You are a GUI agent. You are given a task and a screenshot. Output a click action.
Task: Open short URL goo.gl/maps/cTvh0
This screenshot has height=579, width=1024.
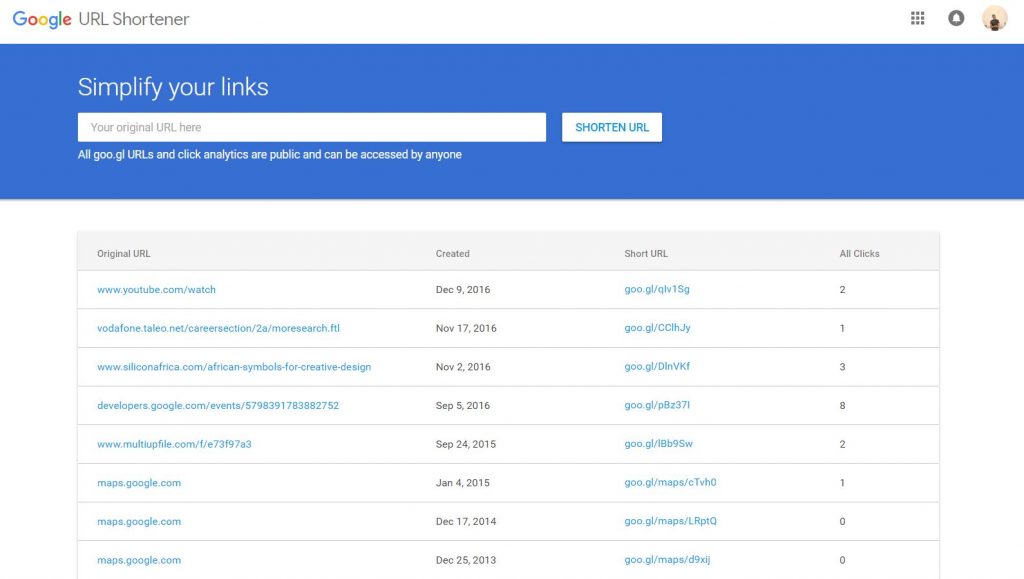coord(670,482)
